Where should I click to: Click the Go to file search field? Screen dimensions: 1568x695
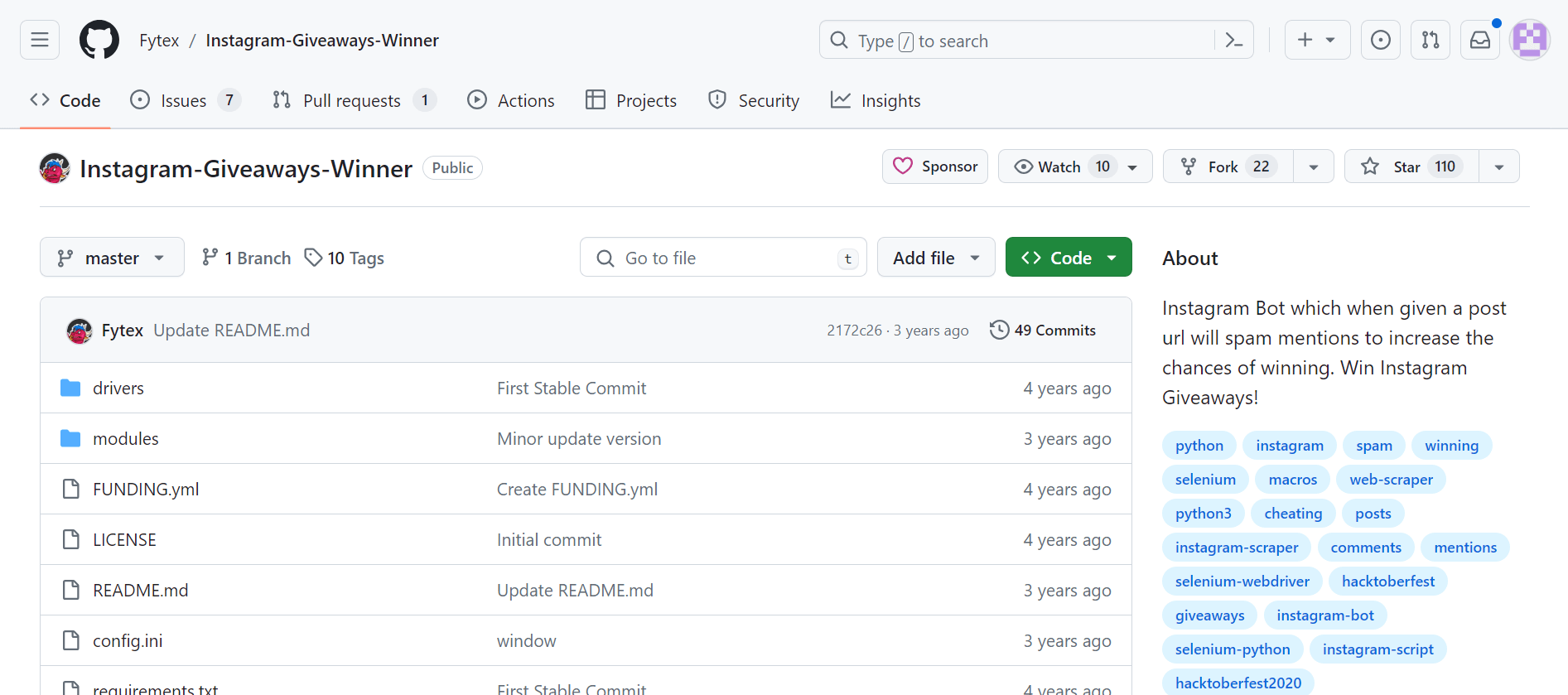coord(721,258)
